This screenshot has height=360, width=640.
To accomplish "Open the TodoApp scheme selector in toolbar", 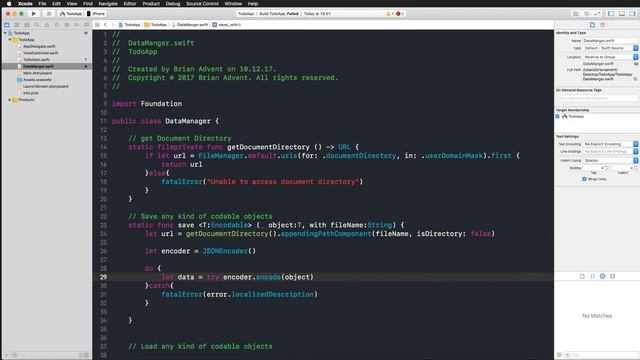I will coord(71,13).
